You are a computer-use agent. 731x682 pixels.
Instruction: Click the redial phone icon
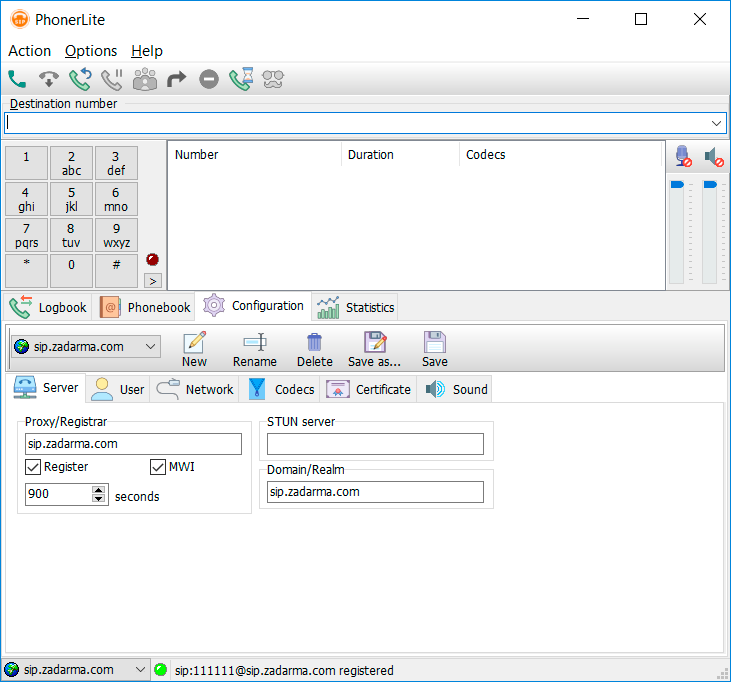pyautogui.click(x=80, y=79)
